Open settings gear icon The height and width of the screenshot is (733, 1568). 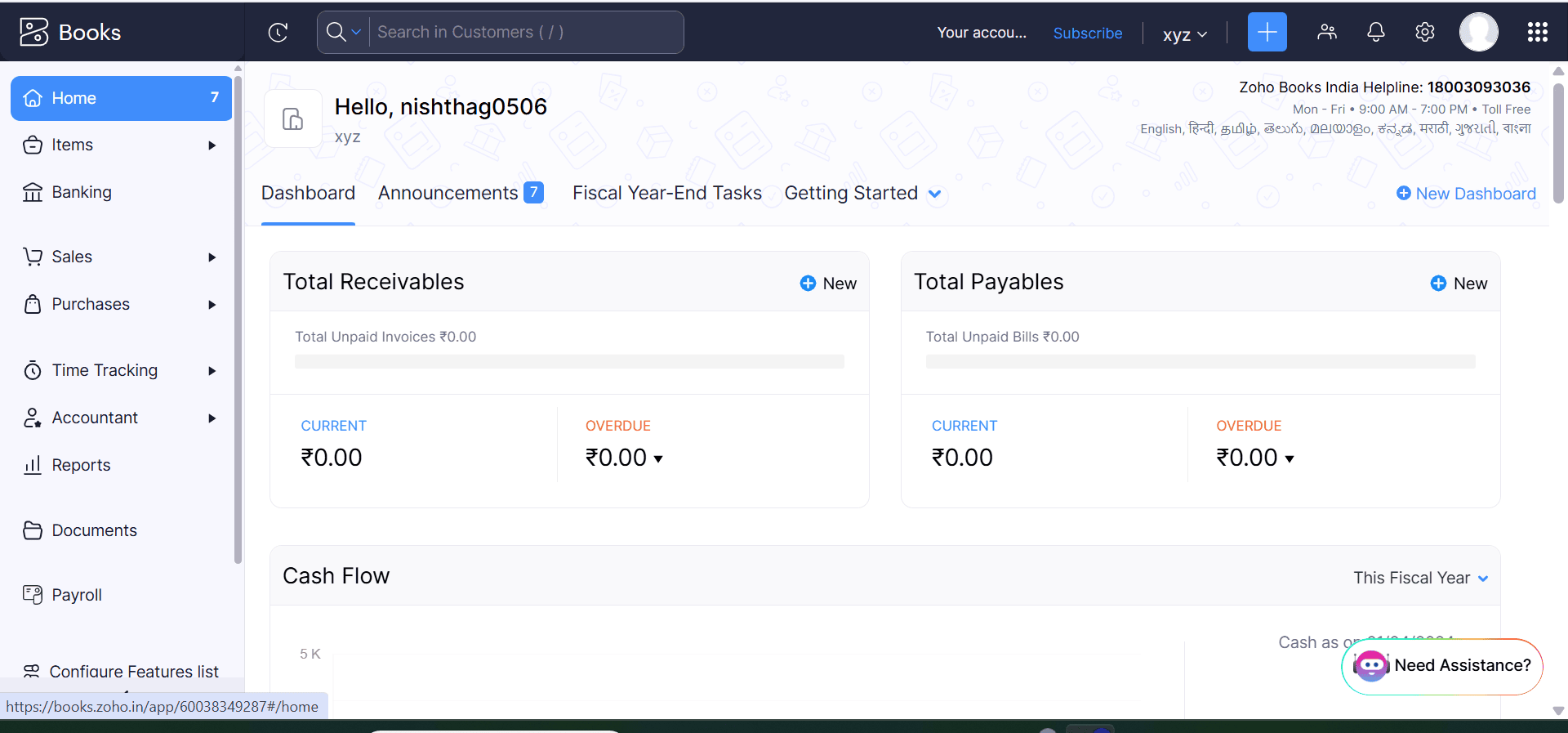pos(1425,32)
